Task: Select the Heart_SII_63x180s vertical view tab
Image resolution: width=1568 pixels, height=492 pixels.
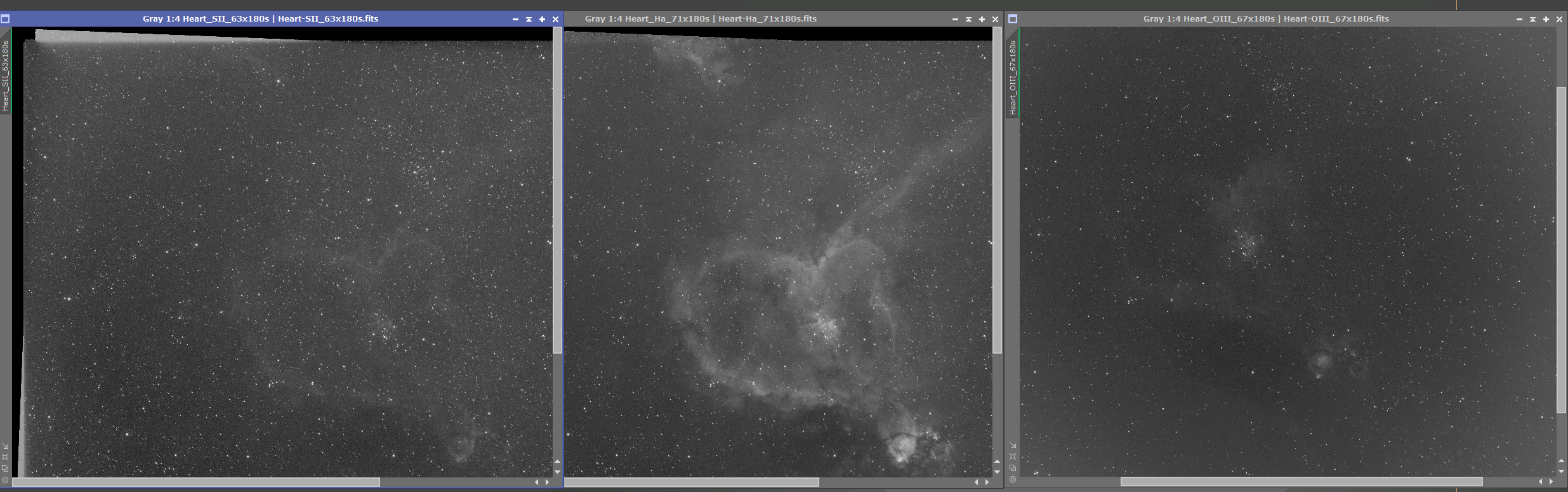Action: click(6, 75)
